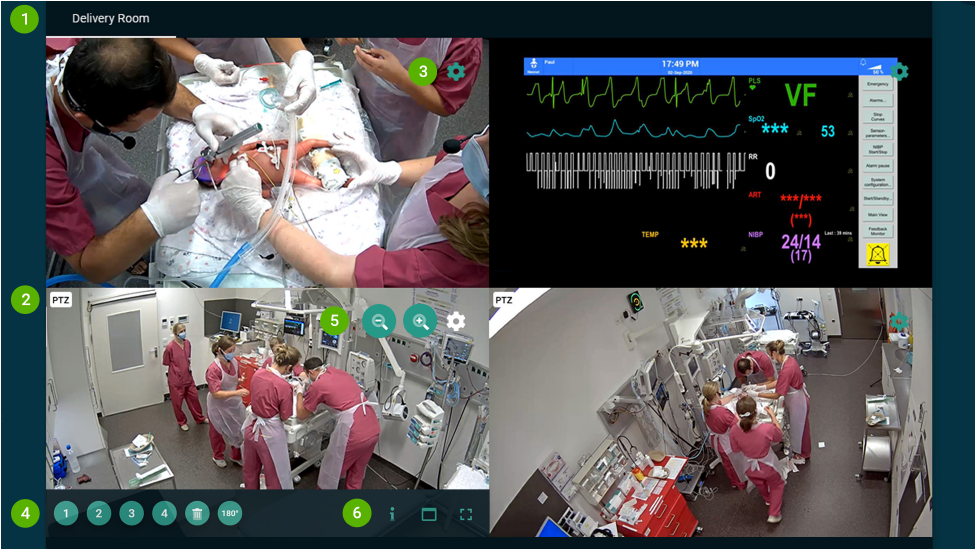975x549 pixels.
Task: Select camera preset 4
Action: pos(165,514)
